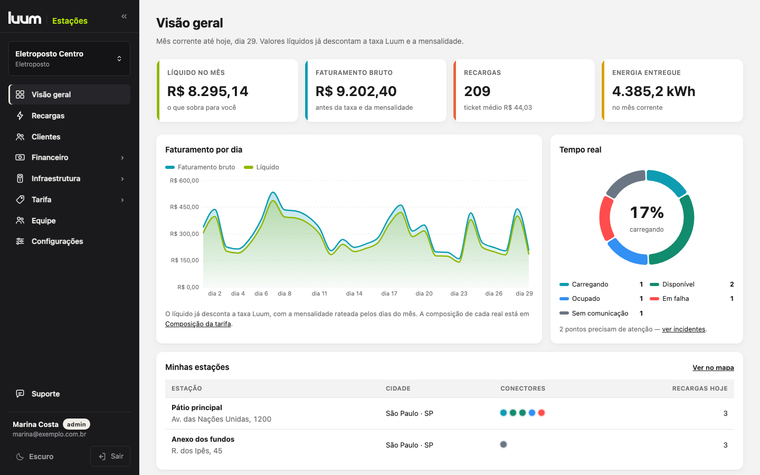Click the CONECTORES column header
760x475 pixels.
coord(522,389)
